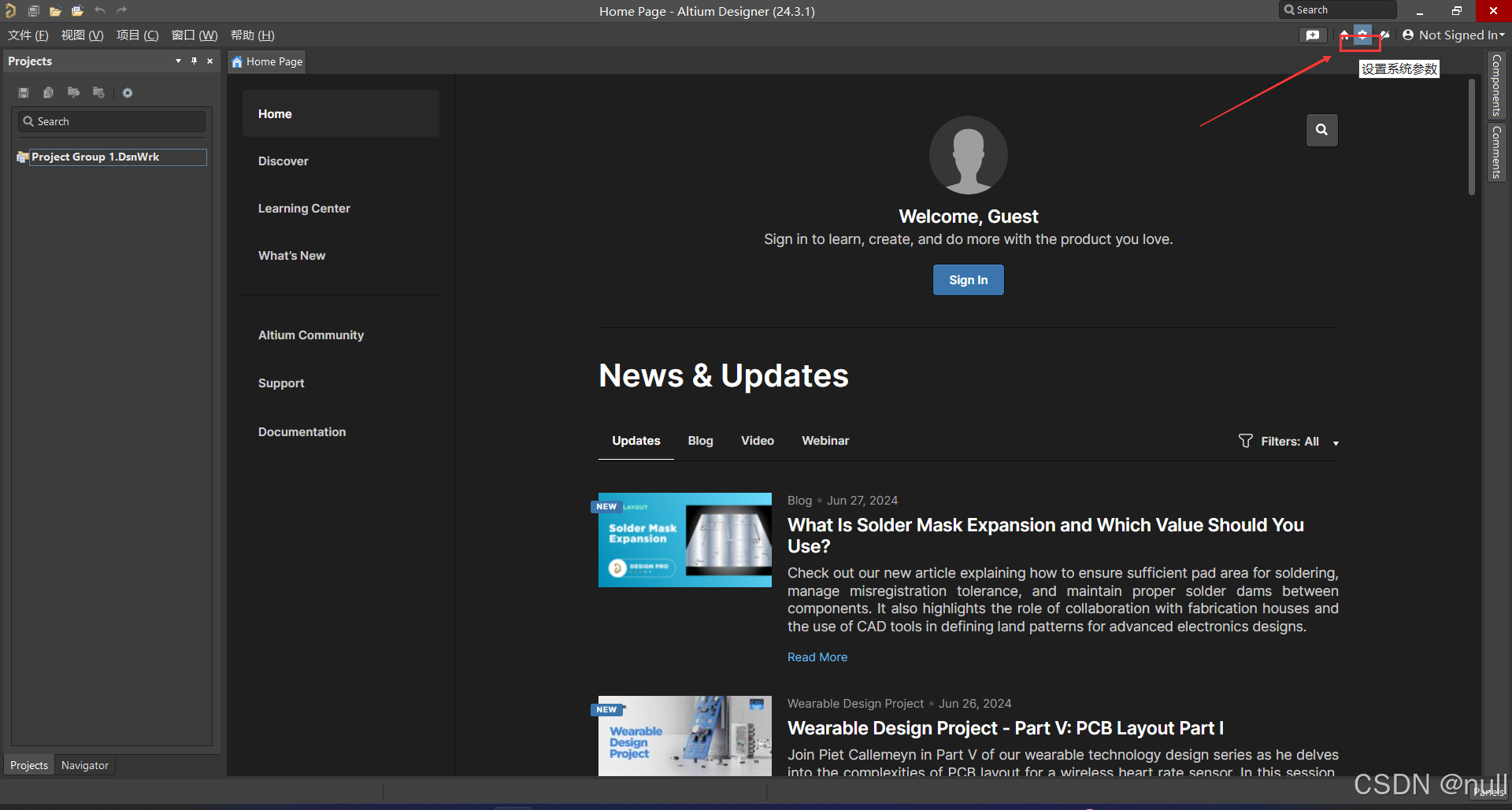This screenshot has width=1512, height=810.
Task: Select the Blog news tab
Action: [700, 441]
